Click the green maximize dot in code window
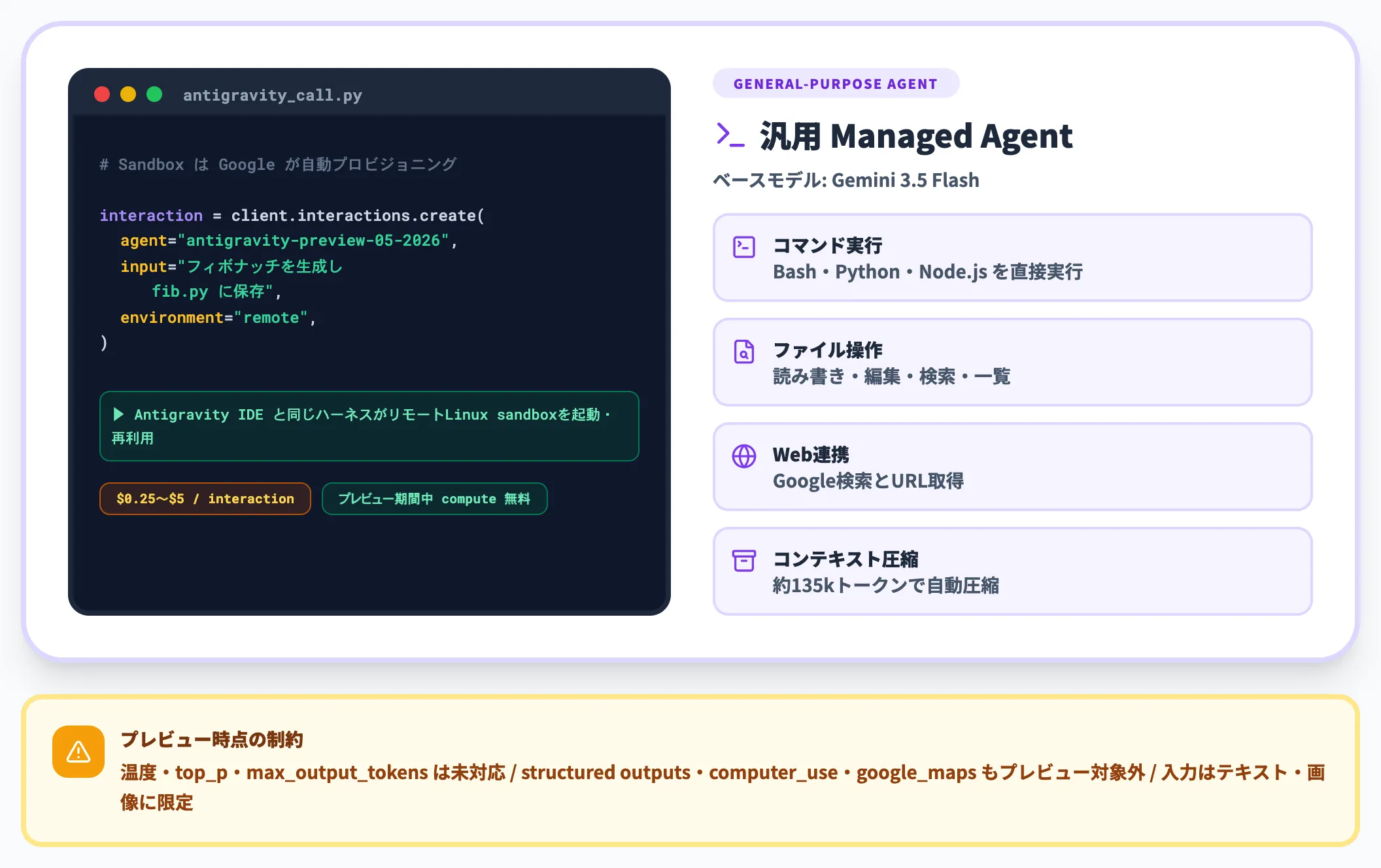Screen dimensions: 1381x868 tap(154, 95)
